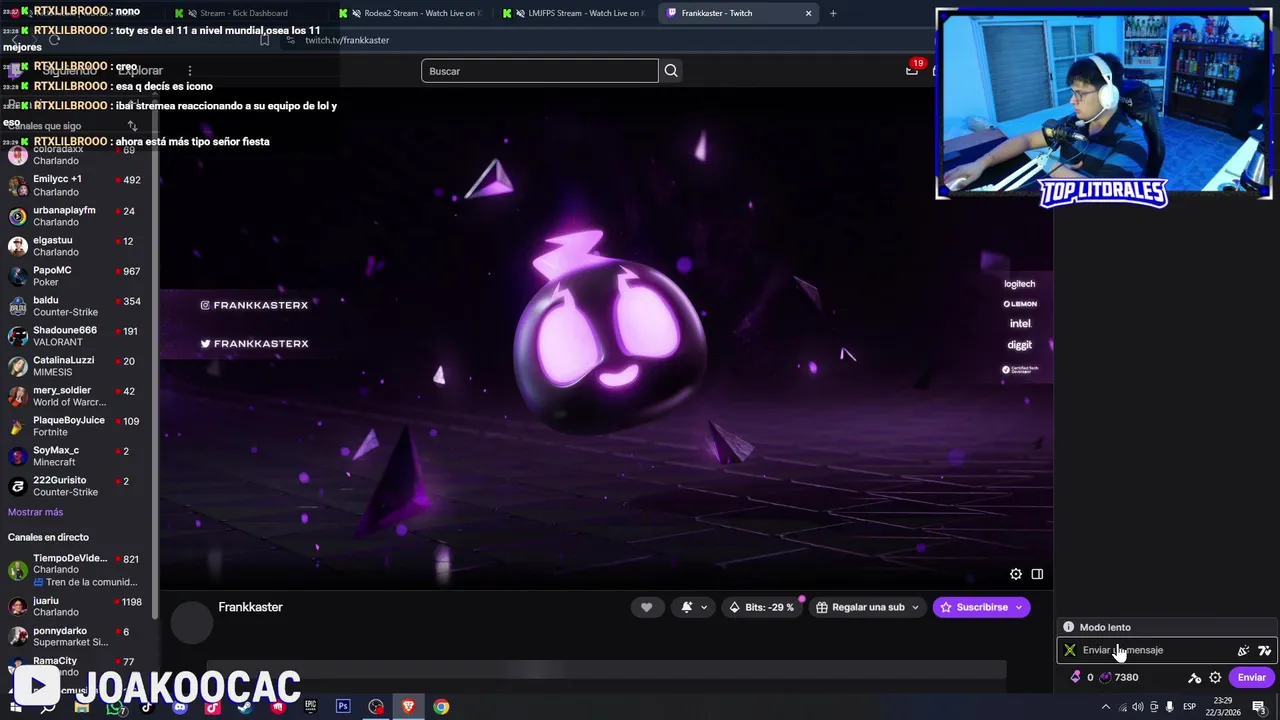This screenshot has height=720, width=1280.
Task: Select 222Gurisito Counter-Strike channel
Action: pos(78,486)
